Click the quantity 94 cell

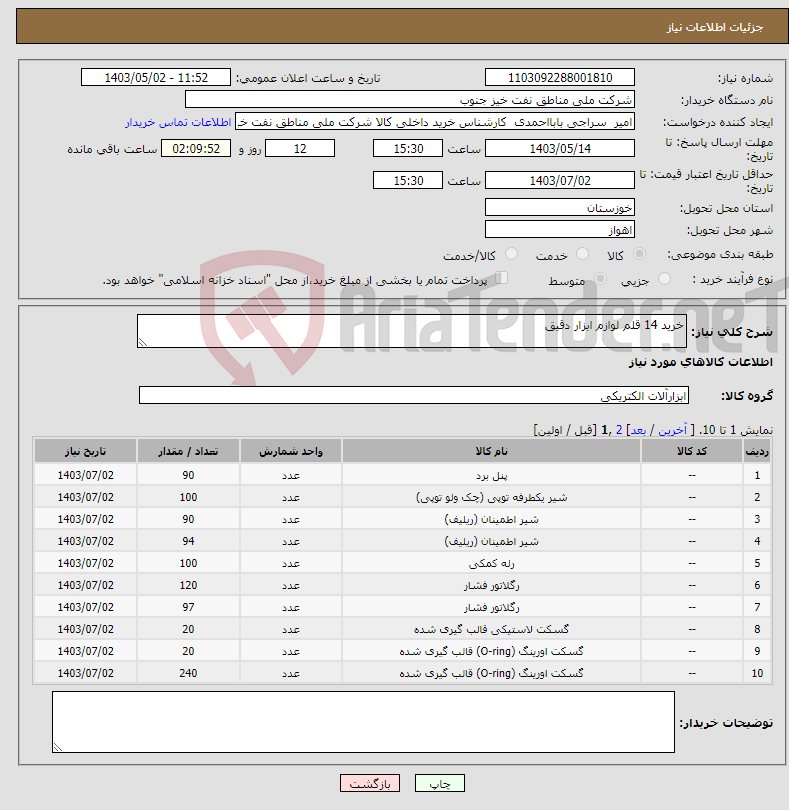[x=188, y=541]
